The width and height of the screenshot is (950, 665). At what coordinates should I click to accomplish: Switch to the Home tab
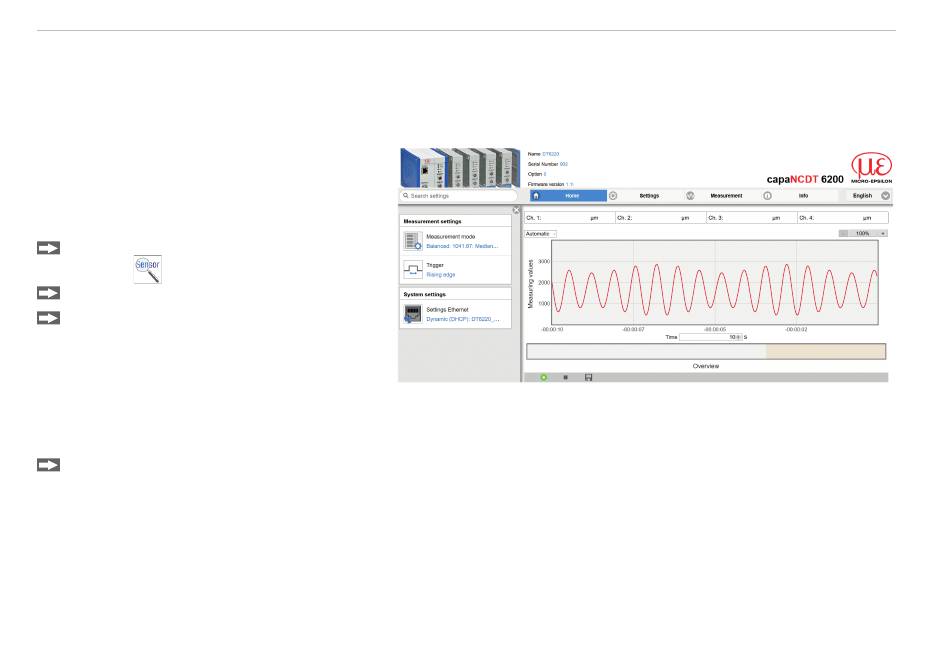point(571,196)
